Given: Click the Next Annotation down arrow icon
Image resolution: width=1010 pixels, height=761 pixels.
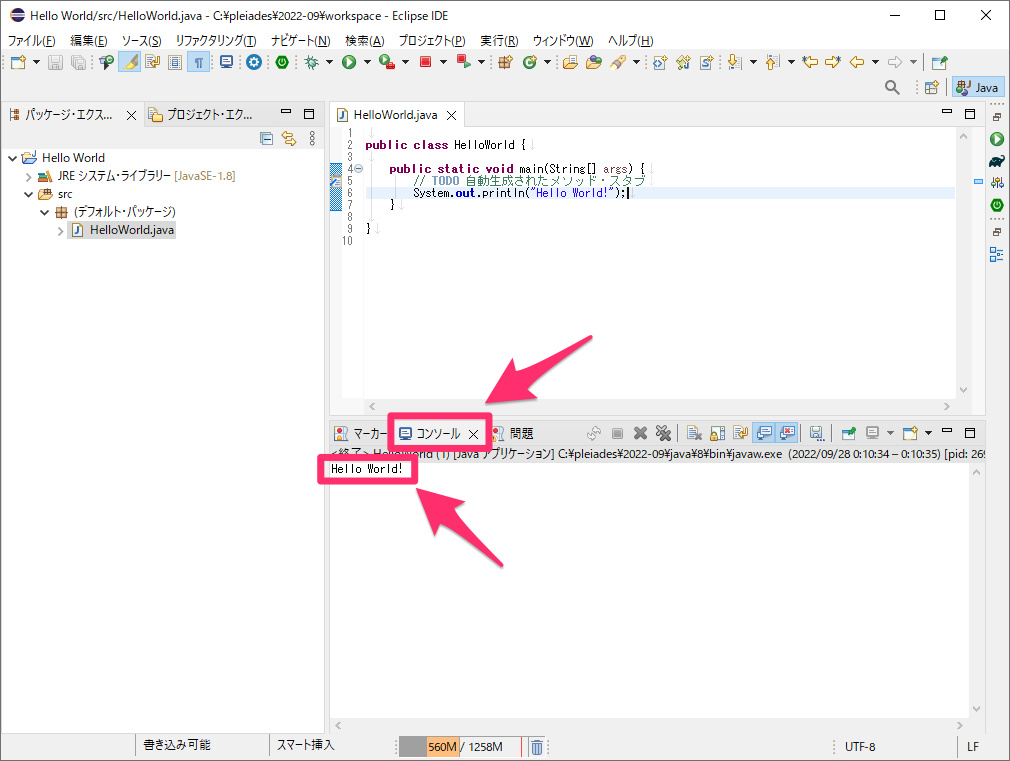Looking at the screenshot, I should point(734,63).
